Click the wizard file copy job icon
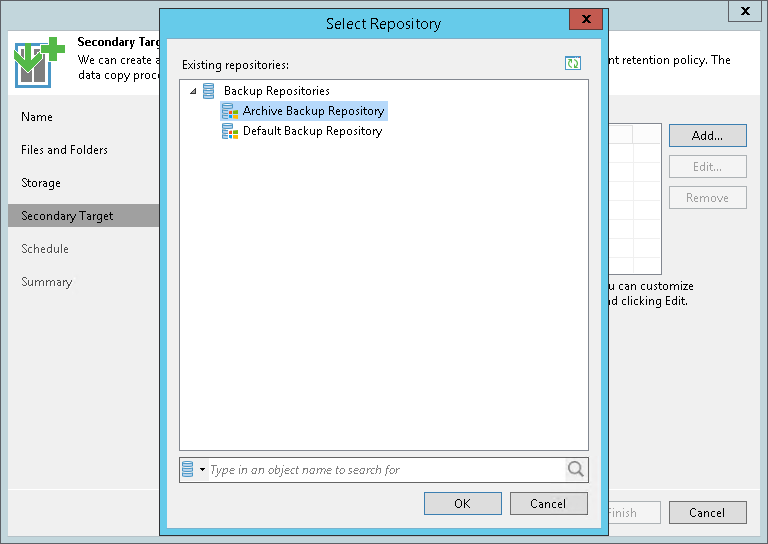Image resolution: width=768 pixels, height=544 pixels. 39,63
